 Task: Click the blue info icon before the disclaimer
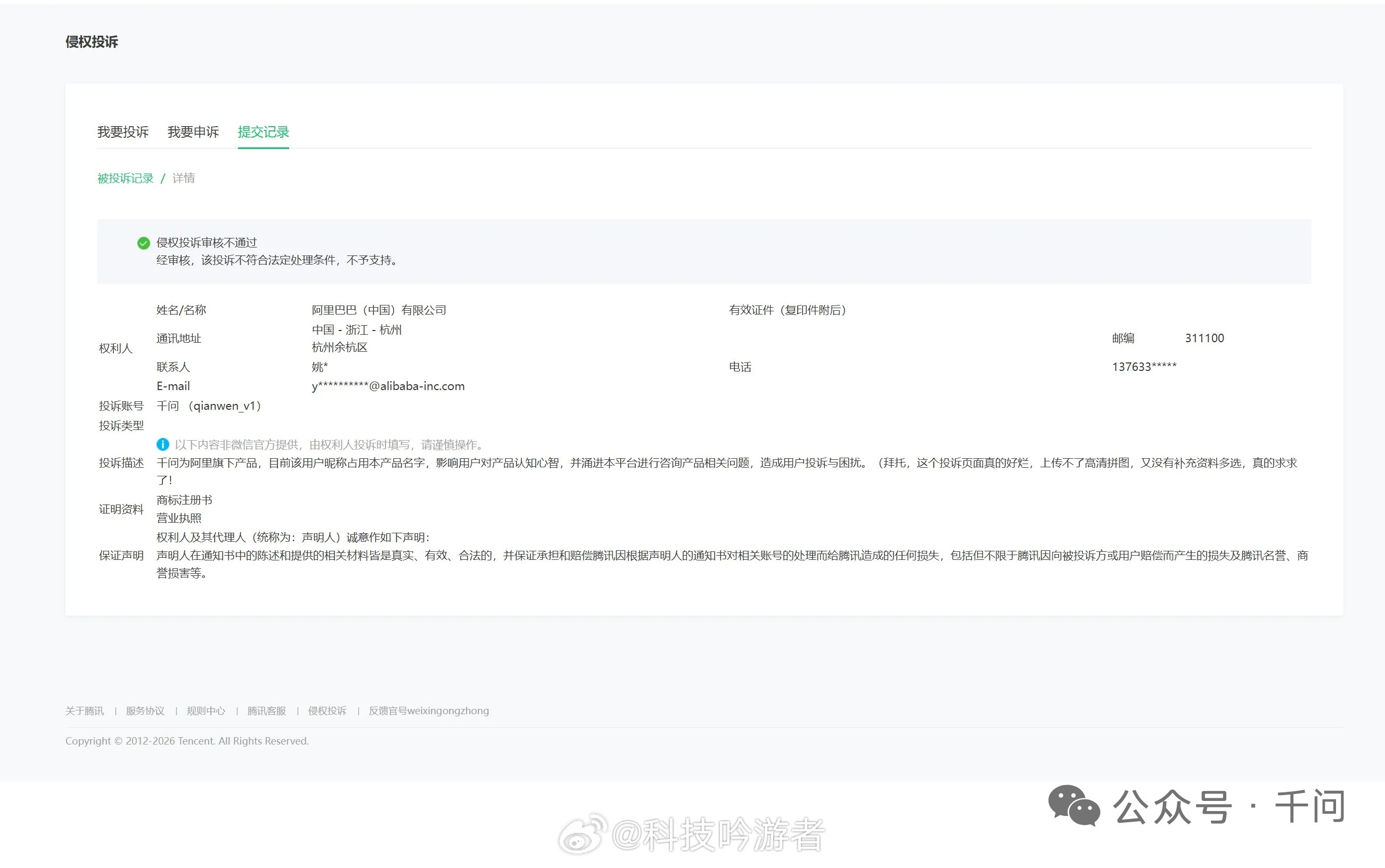pyautogui.click(x=162, y=444)
